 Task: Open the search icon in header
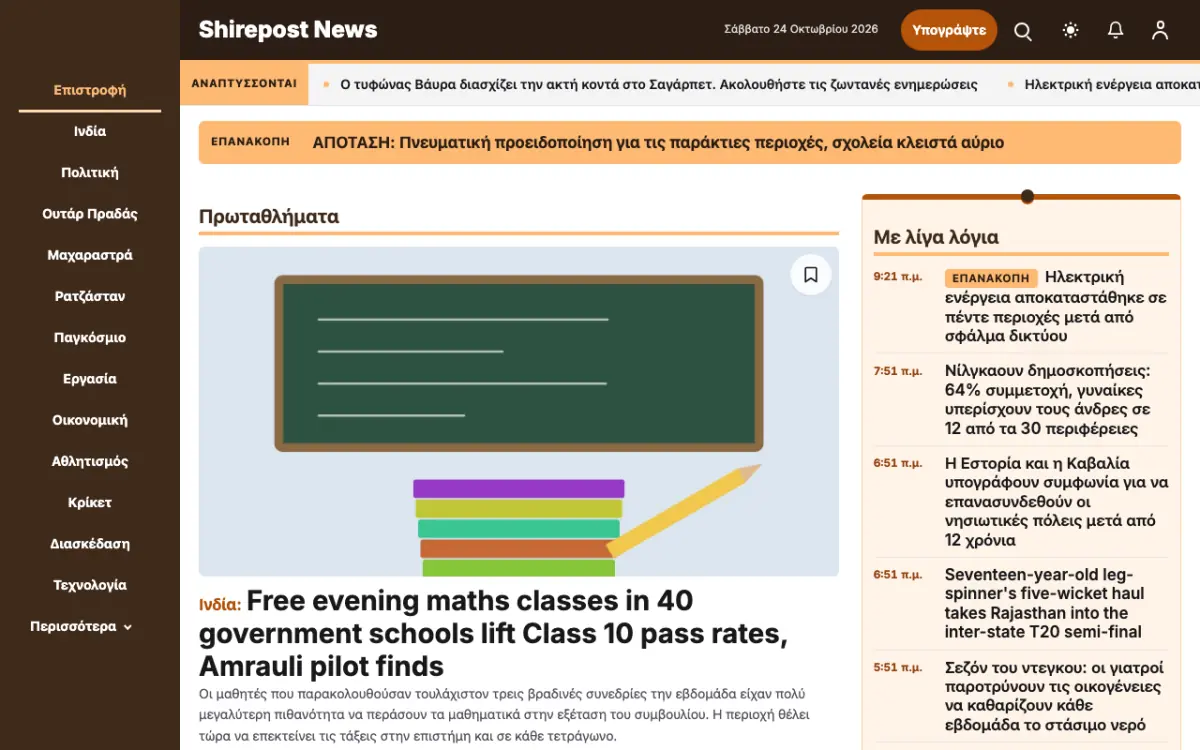(x=1023, y=31)
